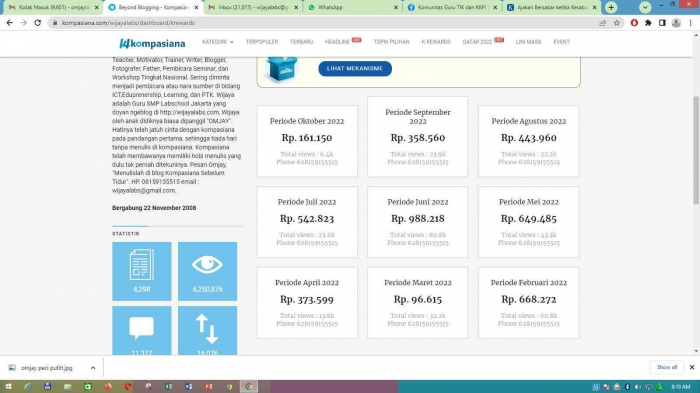Switch to the Kotak Masuk Gmail tab
This screenshot has height=393, width=700.
(x=52, y=8)
